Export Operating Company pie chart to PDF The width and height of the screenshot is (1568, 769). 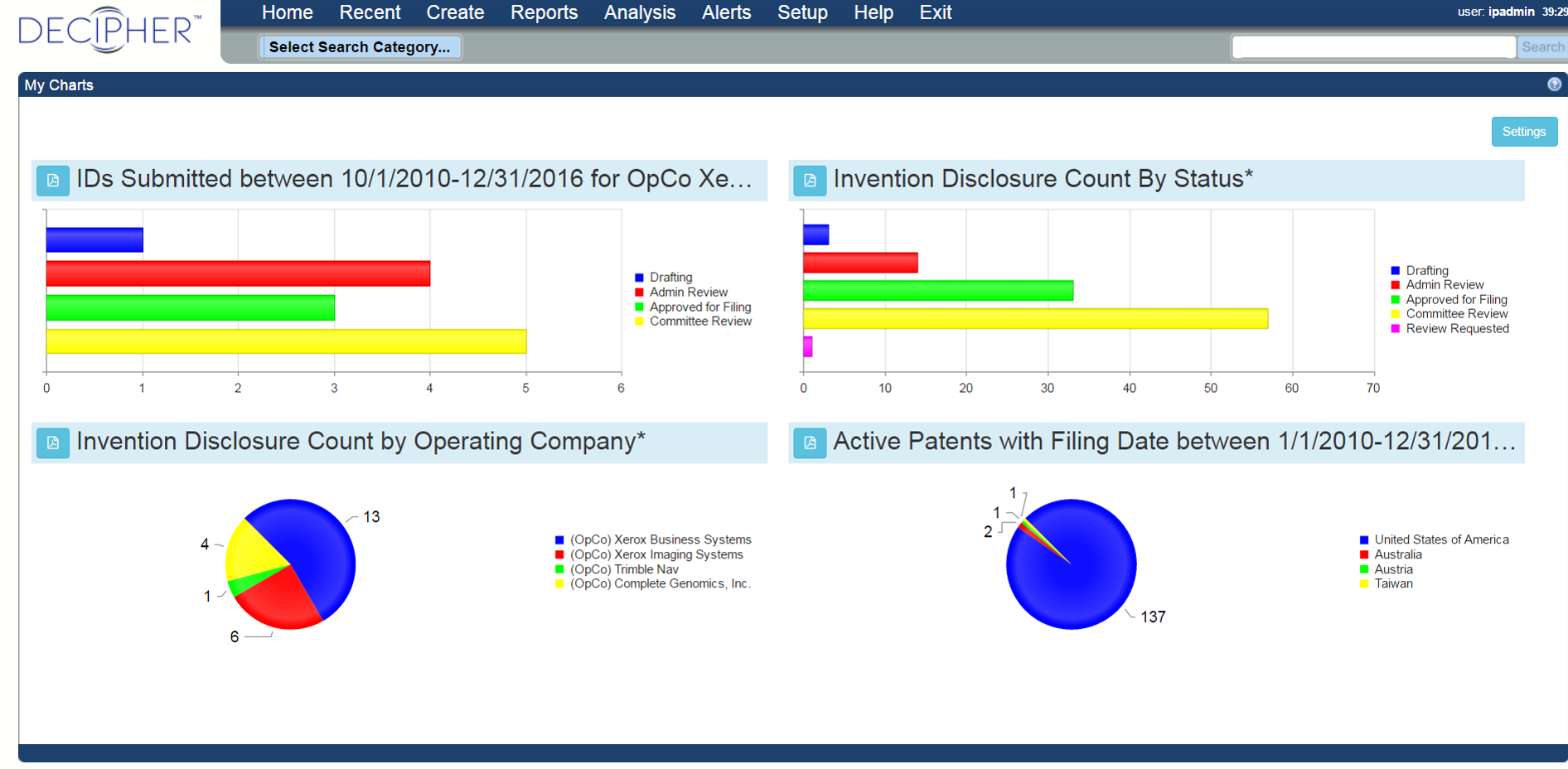(52, 443)
